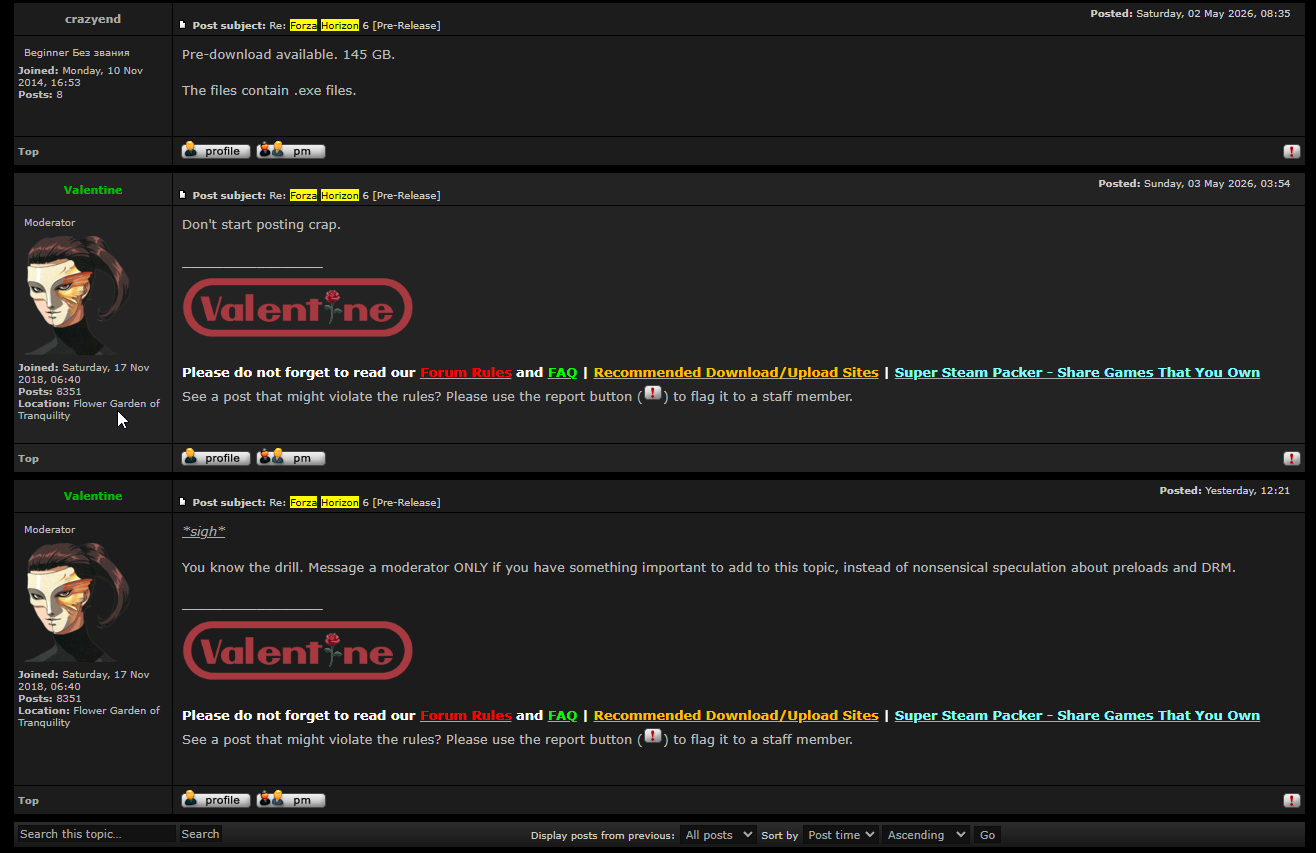Image resolution: width=1316 pixels, height=853 pixels.
Task: Click the Search button for this topic
Action: coord(200,834)
